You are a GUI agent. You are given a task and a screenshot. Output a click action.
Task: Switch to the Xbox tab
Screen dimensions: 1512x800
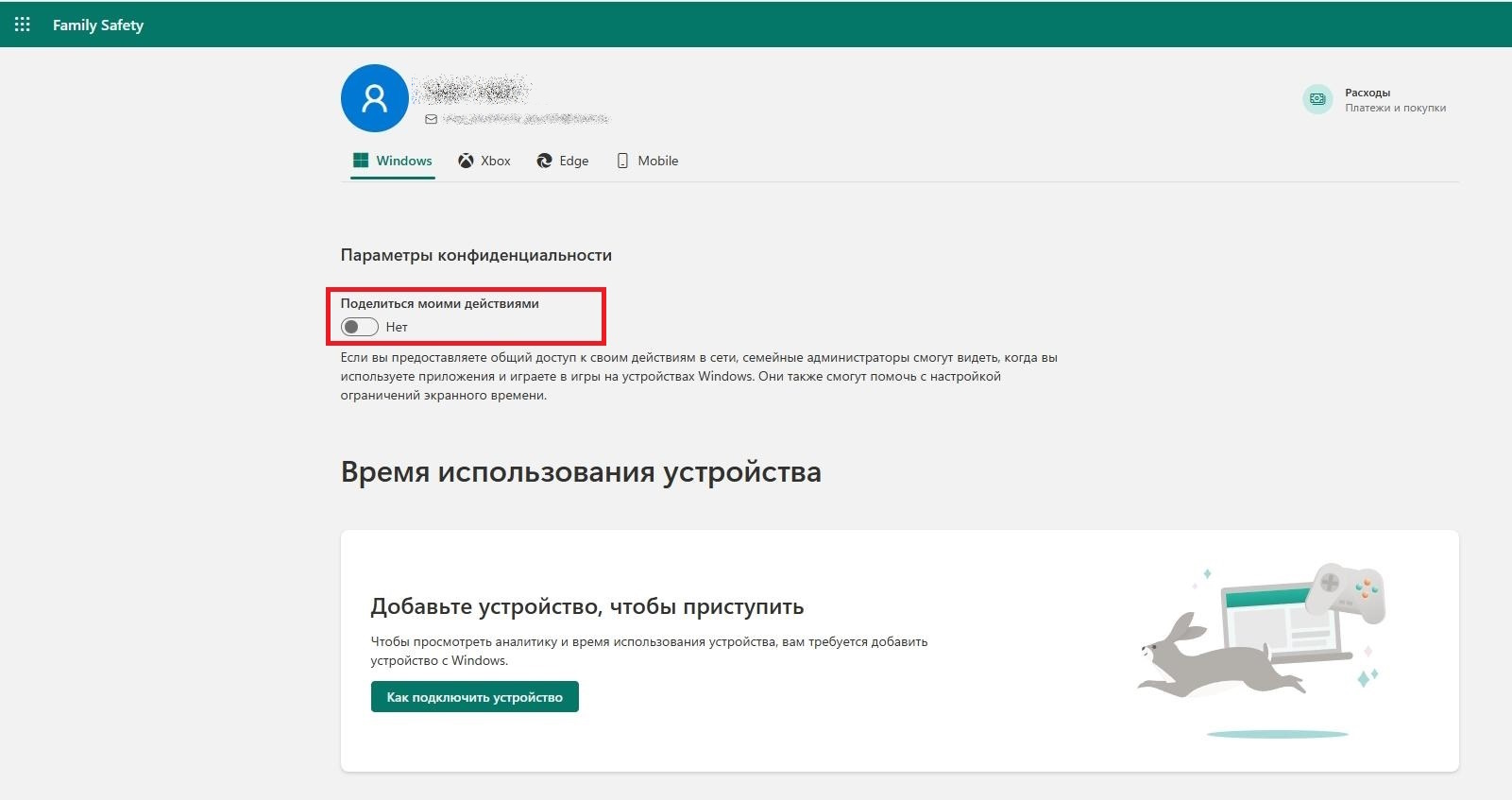coord(484,161)
